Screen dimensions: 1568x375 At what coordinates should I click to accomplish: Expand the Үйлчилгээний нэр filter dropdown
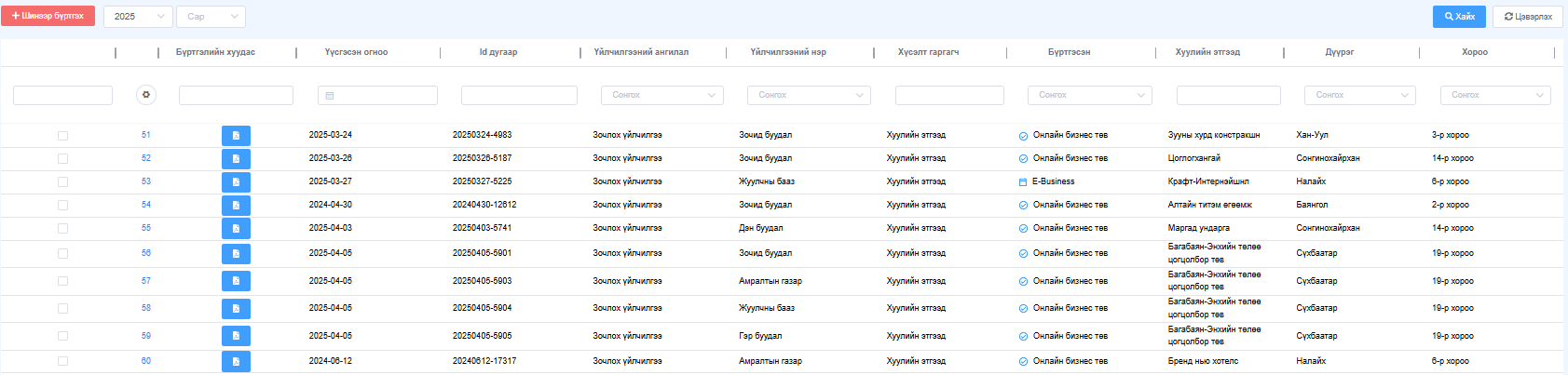click(809, 95)
